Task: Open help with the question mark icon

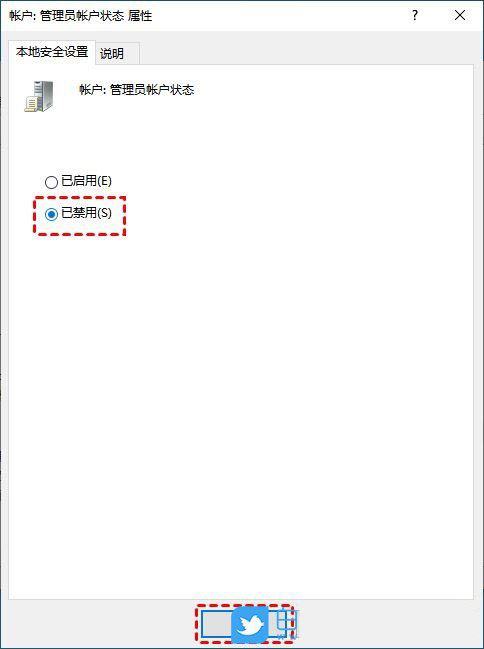Action: [415, 16]
